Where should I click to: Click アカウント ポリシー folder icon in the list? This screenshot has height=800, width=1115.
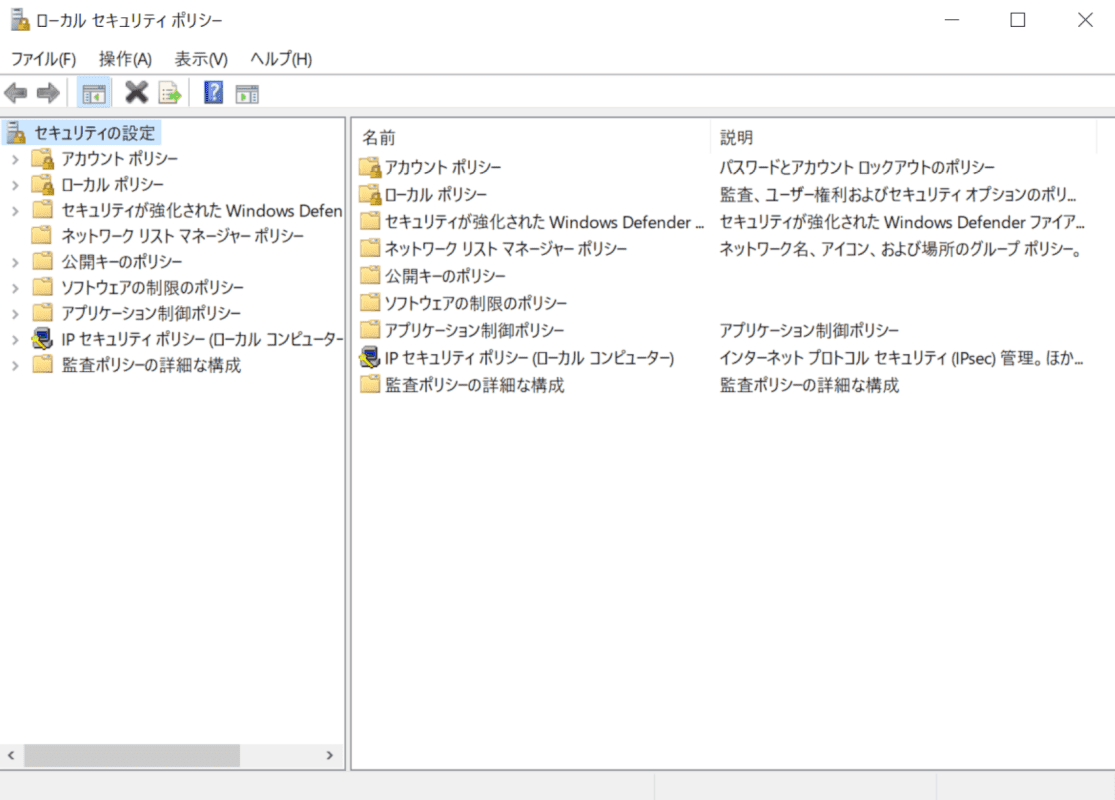370,167
